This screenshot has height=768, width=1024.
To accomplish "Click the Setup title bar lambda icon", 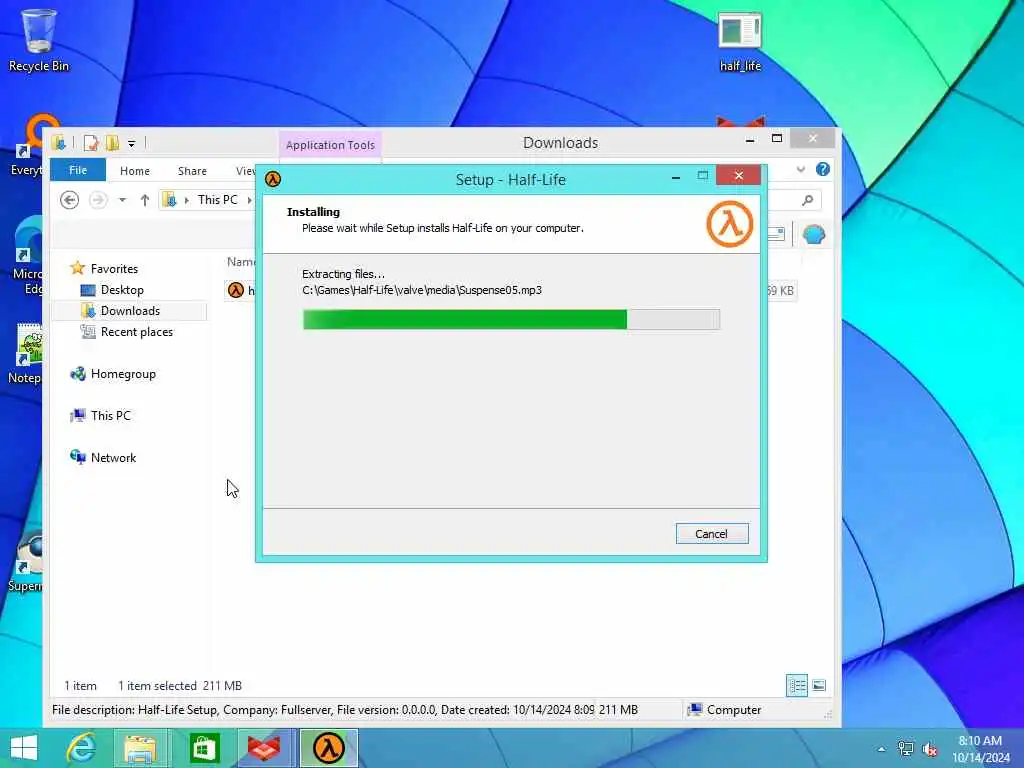I will point(273,179).
